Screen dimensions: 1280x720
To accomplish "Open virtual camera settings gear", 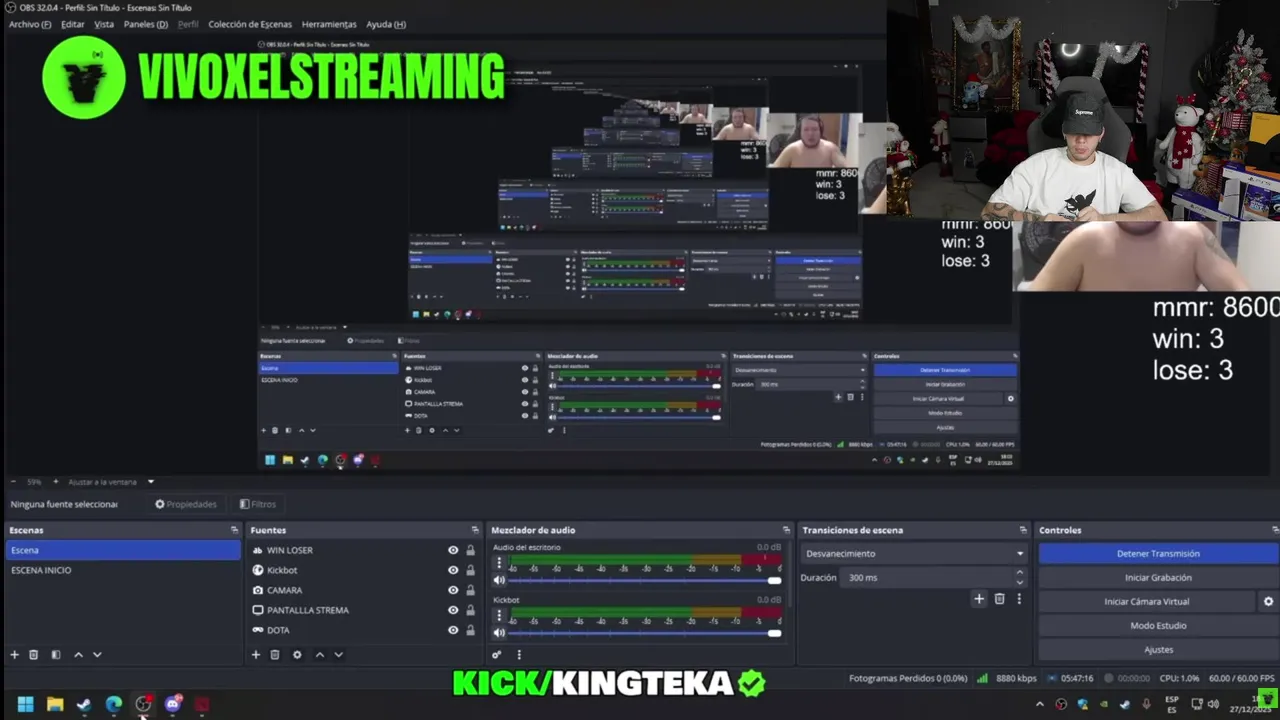I will click(1268, 601).
